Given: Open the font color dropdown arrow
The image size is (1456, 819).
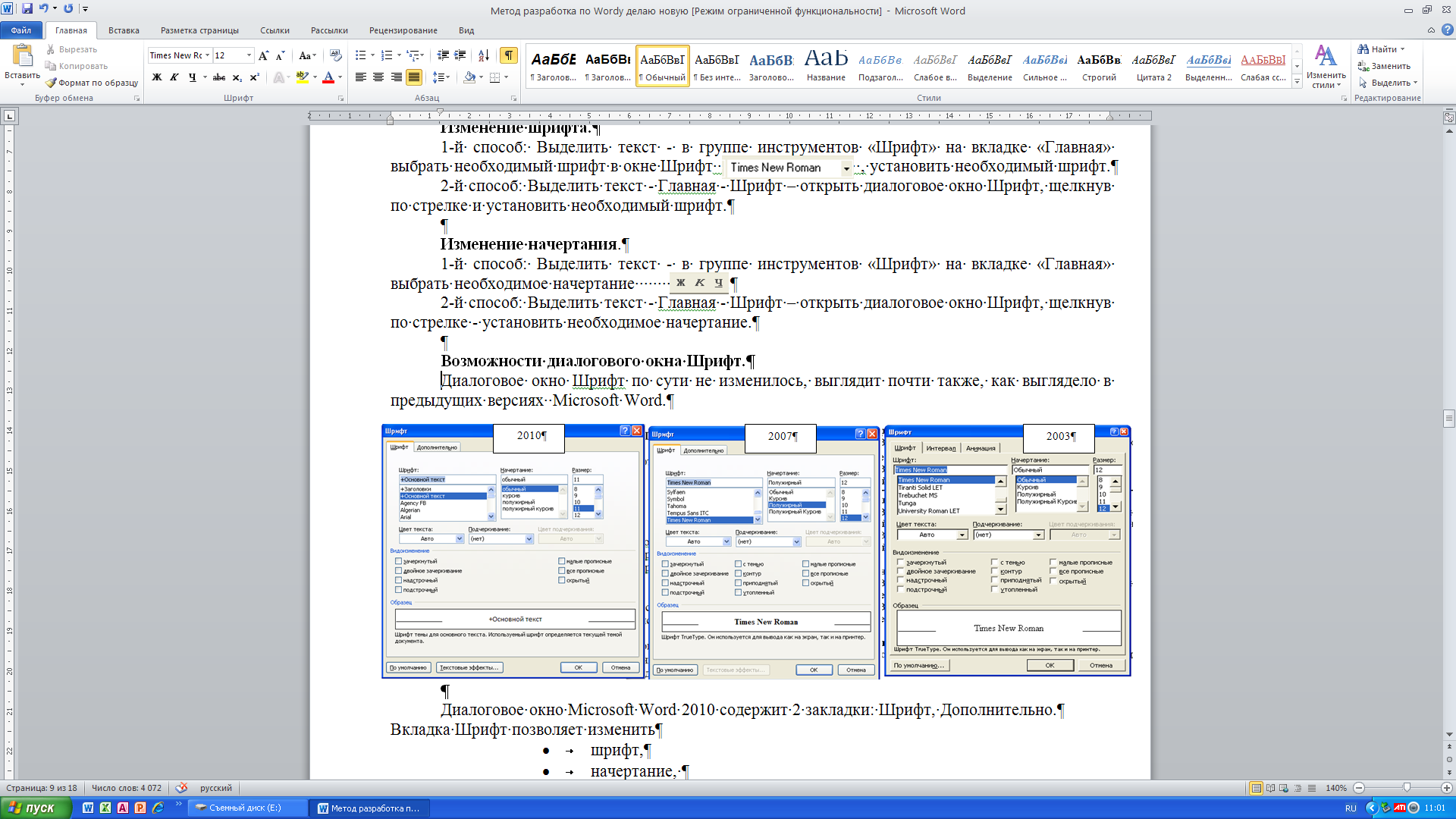Looking at the screenshot, I should [340, 77].
